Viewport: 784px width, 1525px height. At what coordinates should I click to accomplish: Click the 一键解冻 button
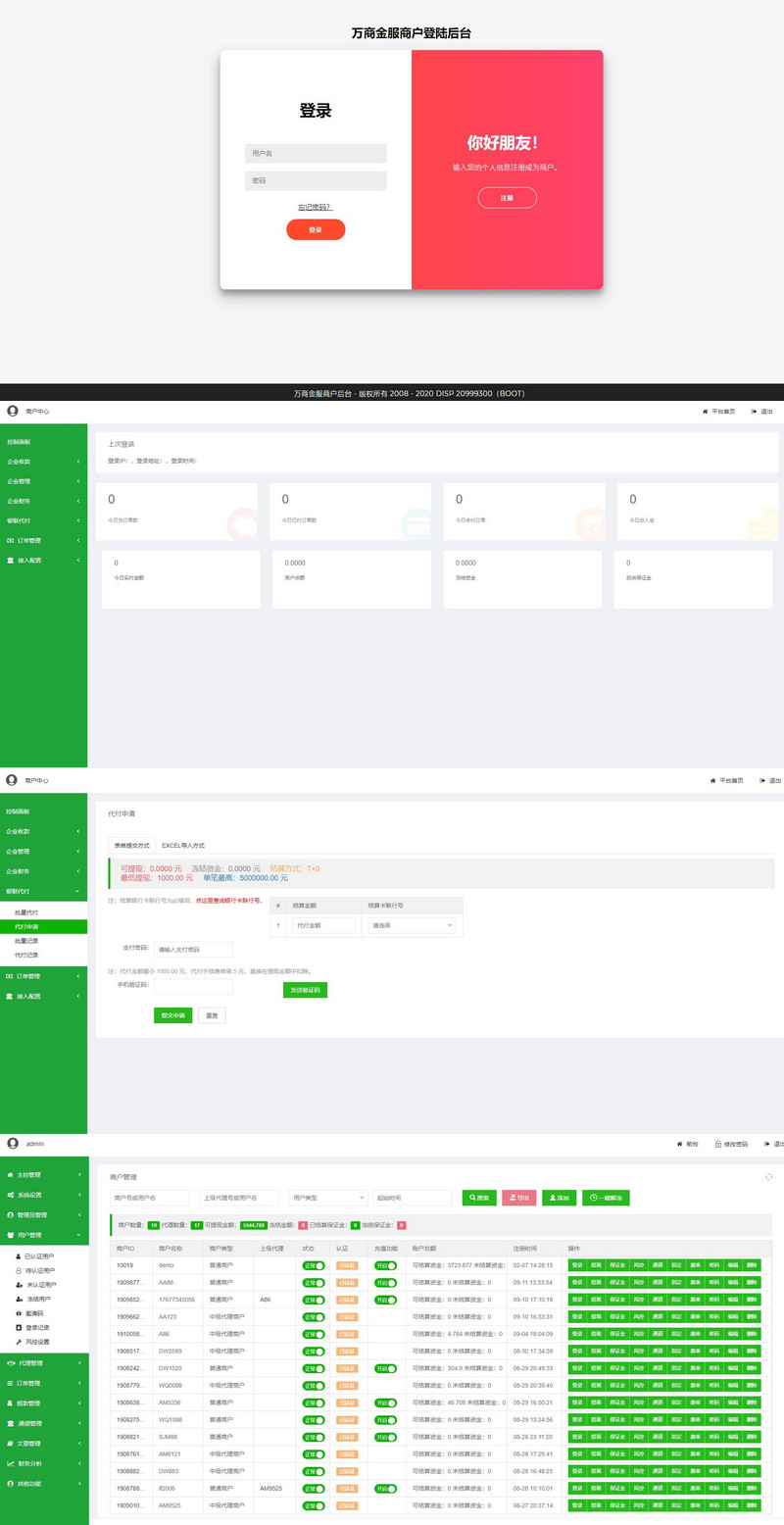(x=606, y=1198)
